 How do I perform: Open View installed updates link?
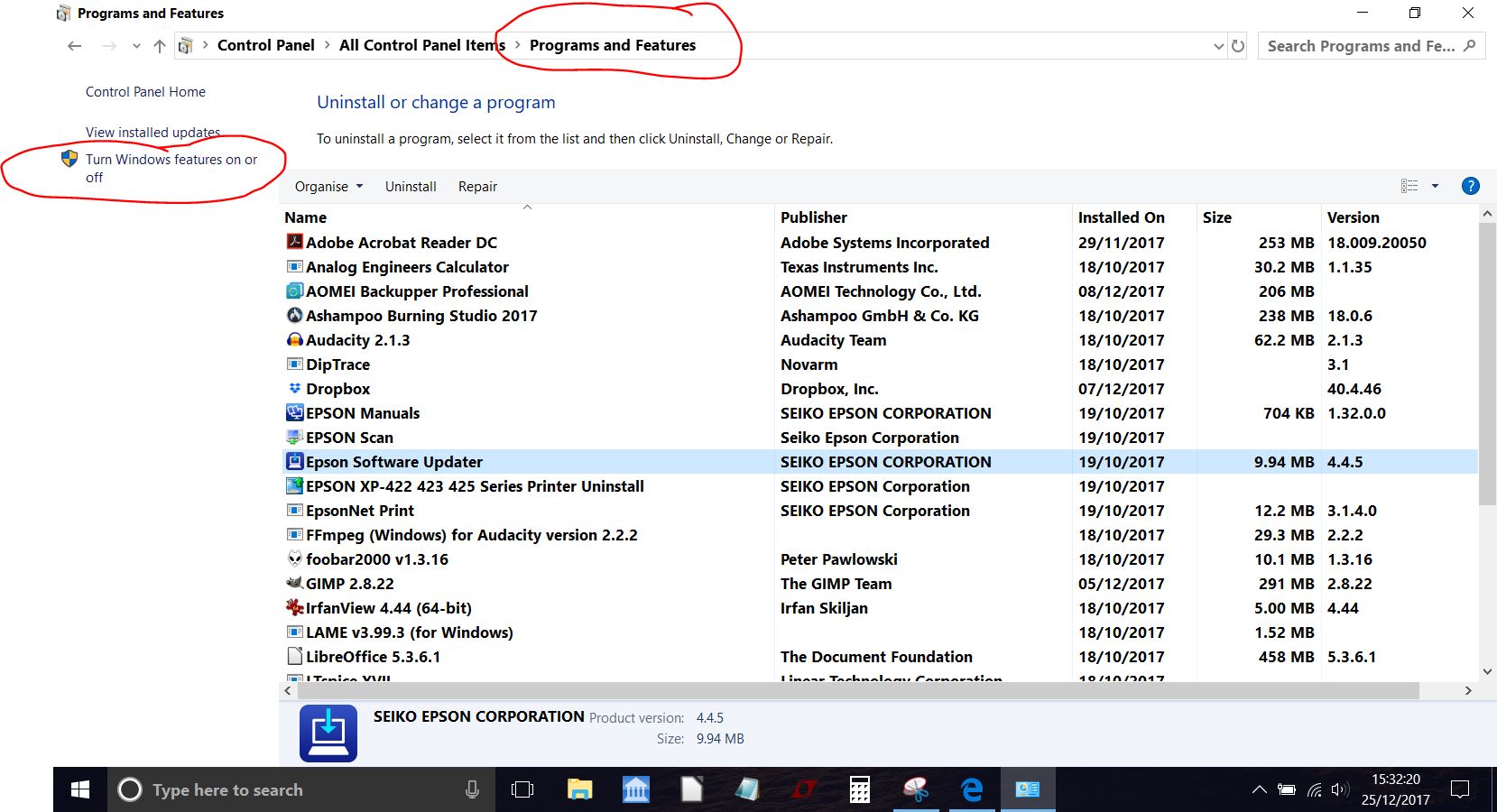tap(152, 132)
